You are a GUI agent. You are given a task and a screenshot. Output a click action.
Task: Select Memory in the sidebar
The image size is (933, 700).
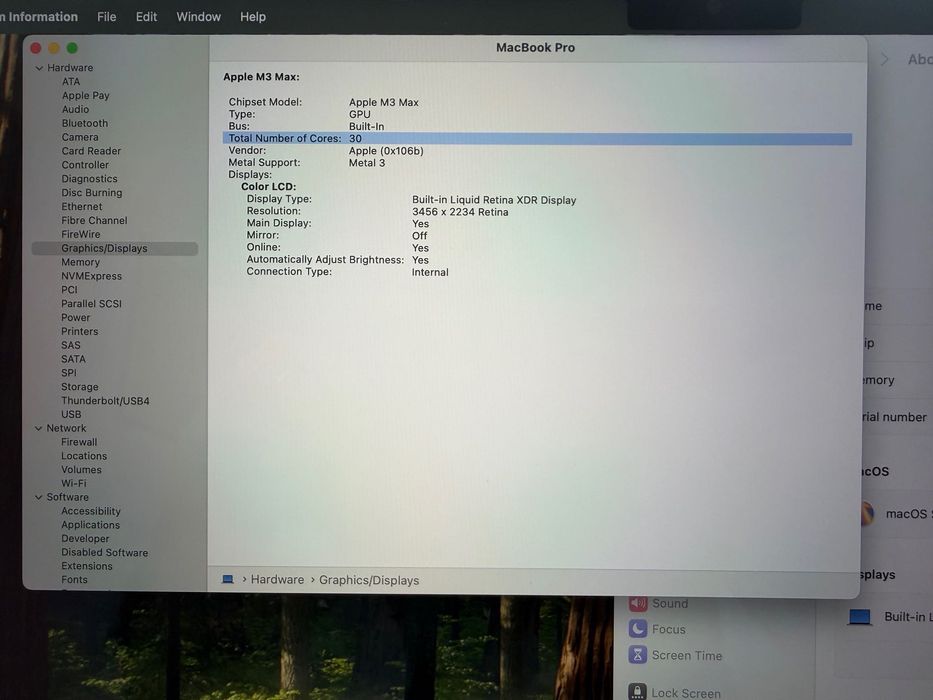coord(80,262)
